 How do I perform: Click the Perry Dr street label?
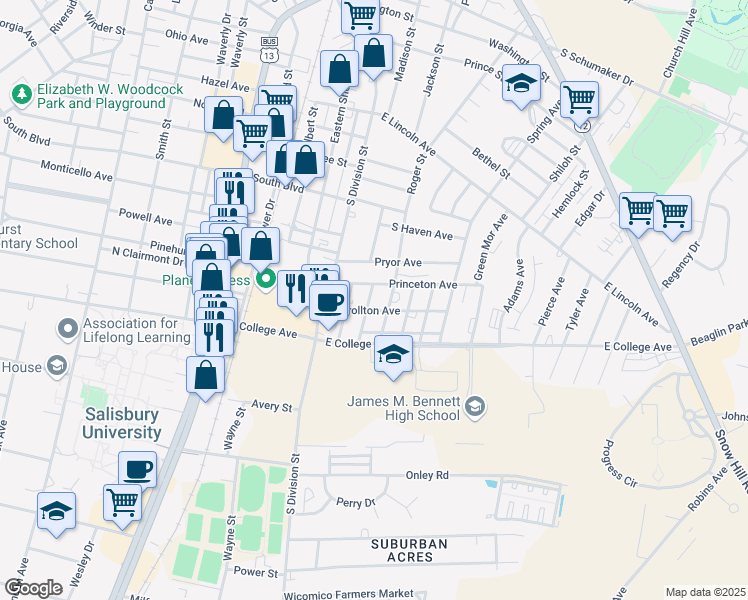click(x=355, y=503)
